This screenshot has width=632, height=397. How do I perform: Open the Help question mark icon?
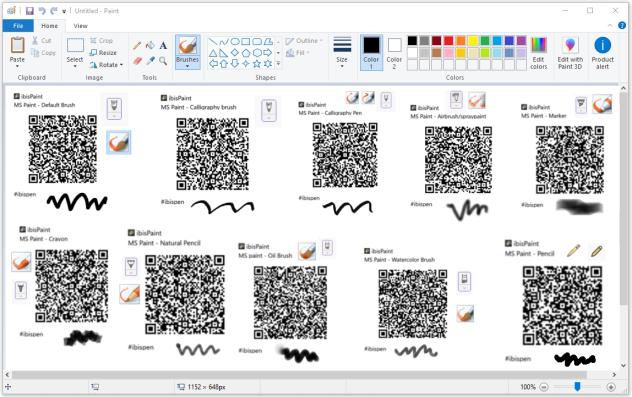click(x=622, y=25)
